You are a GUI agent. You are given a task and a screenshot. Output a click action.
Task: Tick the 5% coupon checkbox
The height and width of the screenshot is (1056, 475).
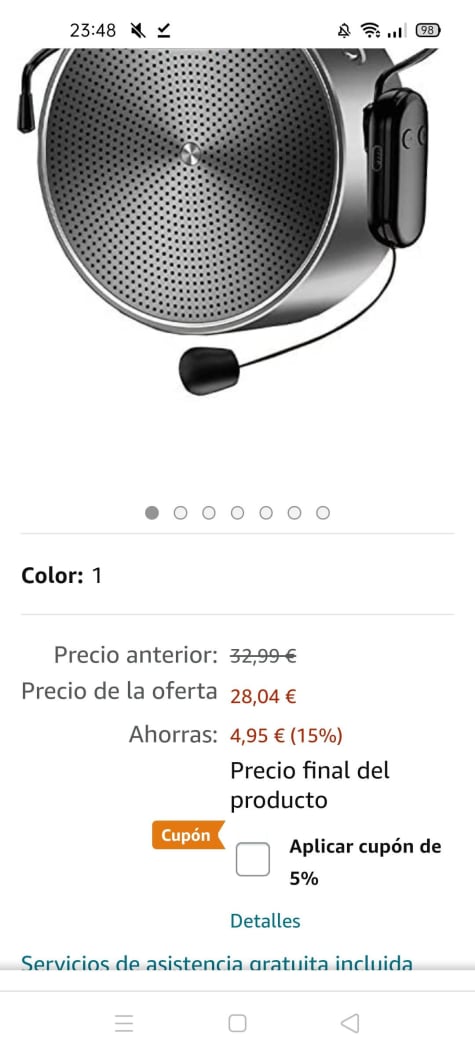[253, 859]
